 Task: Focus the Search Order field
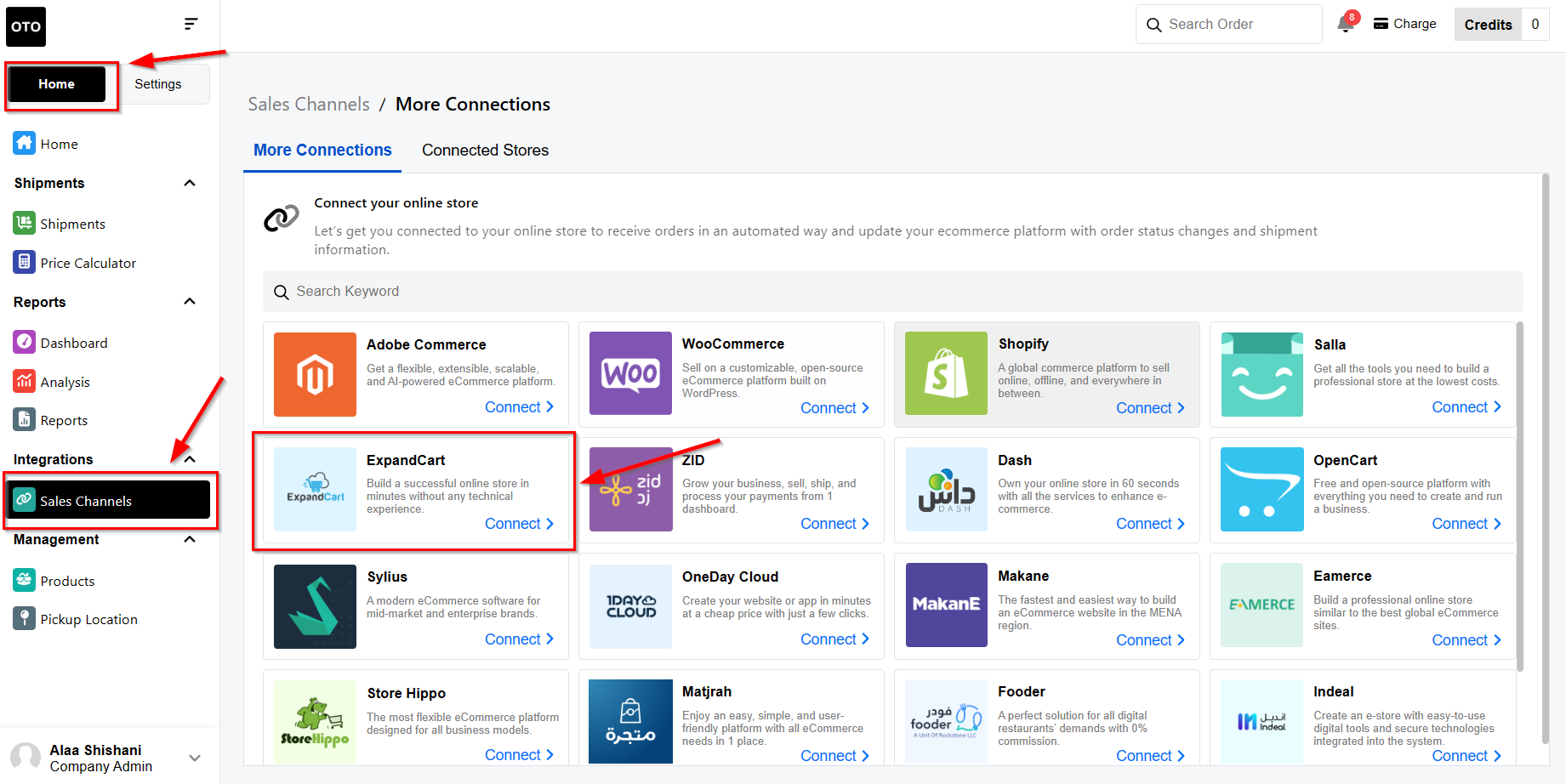[x=1228, y=25]
